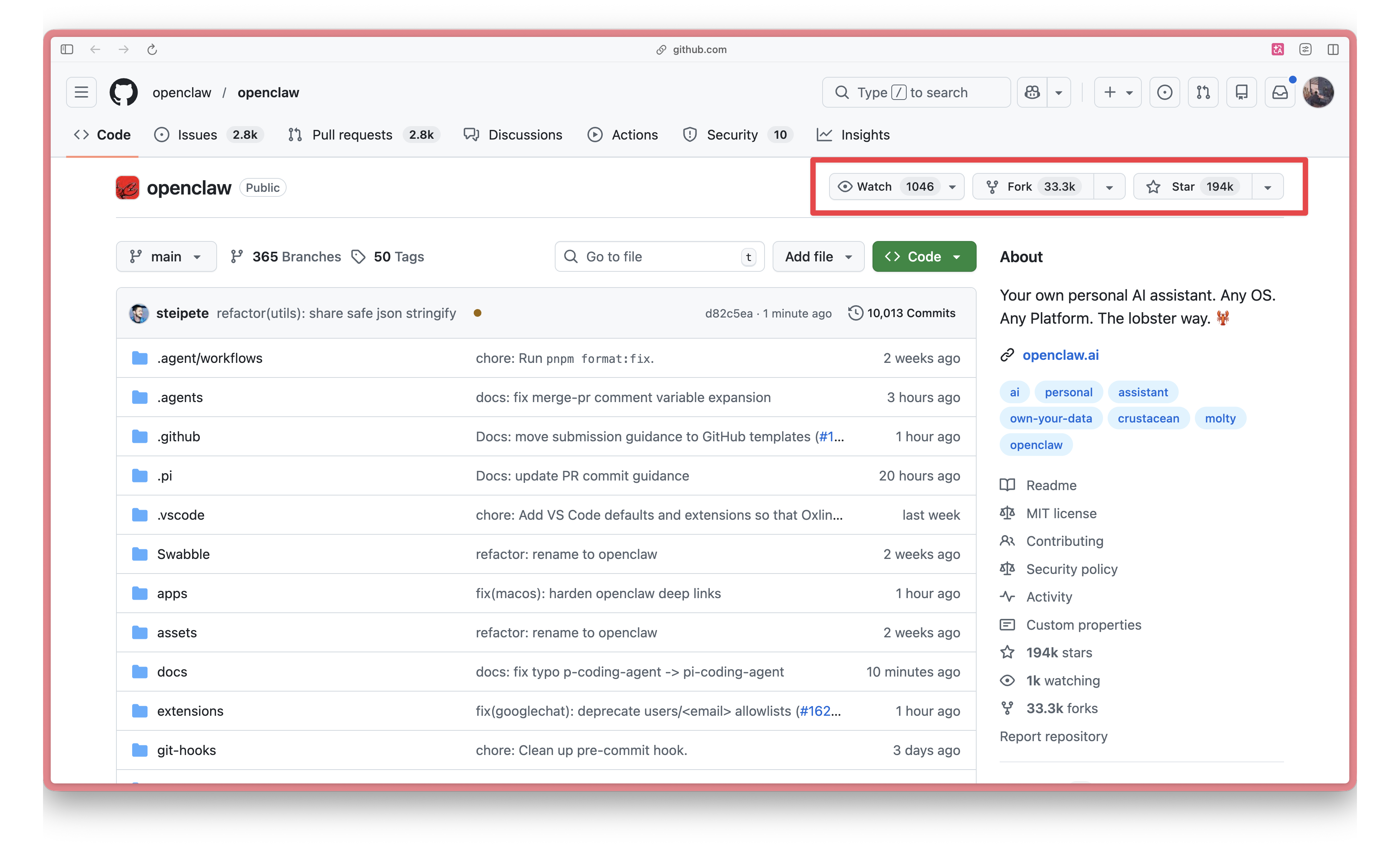Open the create new plus dropdown
1400x848 pixels.
(x=1118, y=92)
